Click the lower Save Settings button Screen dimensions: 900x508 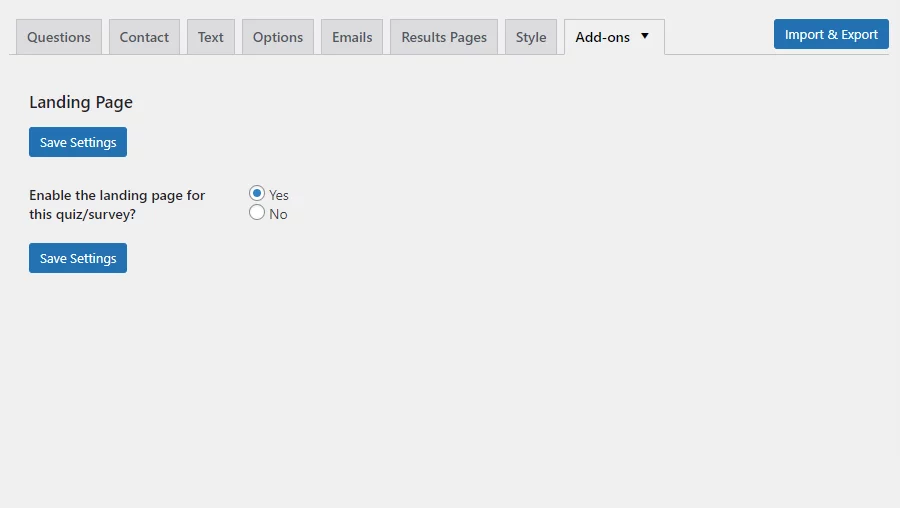point(78,258)
